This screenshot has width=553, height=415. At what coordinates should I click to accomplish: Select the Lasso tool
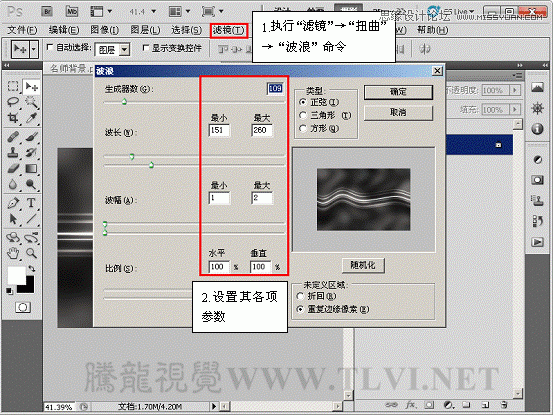[13, 102]
